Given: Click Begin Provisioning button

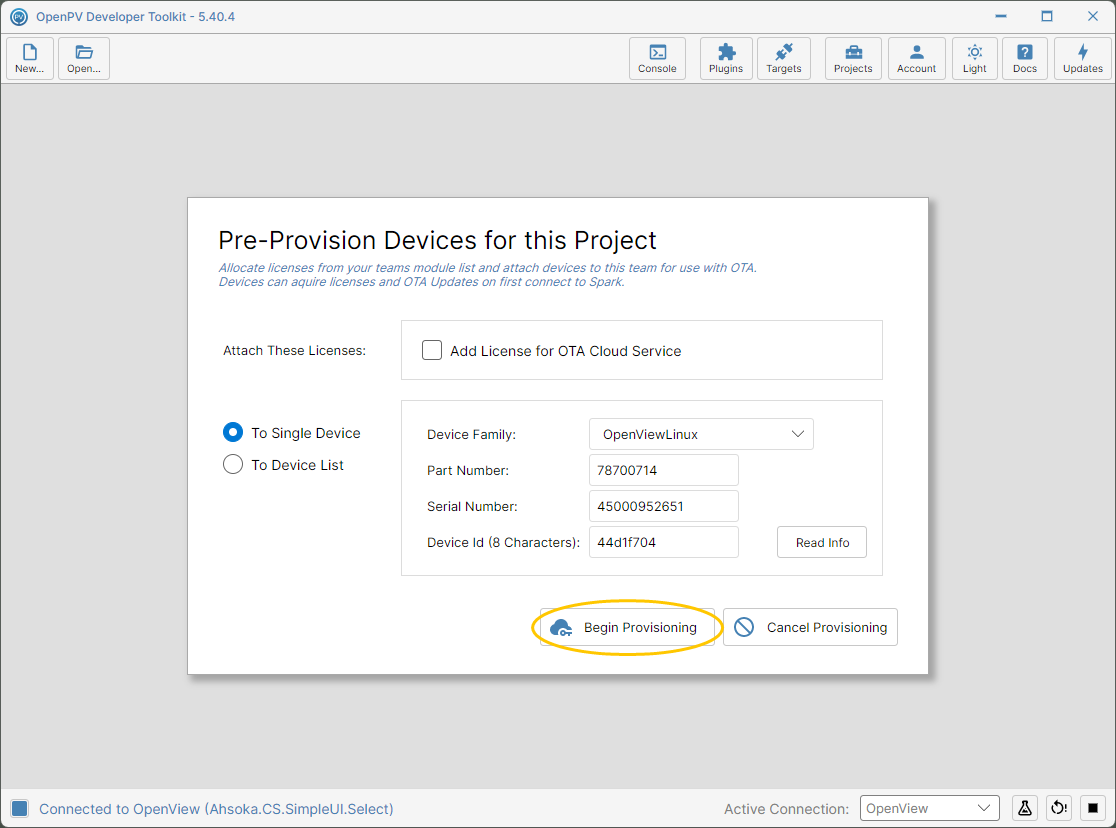Looking at the screenshot, I should (x=628, y=627).
